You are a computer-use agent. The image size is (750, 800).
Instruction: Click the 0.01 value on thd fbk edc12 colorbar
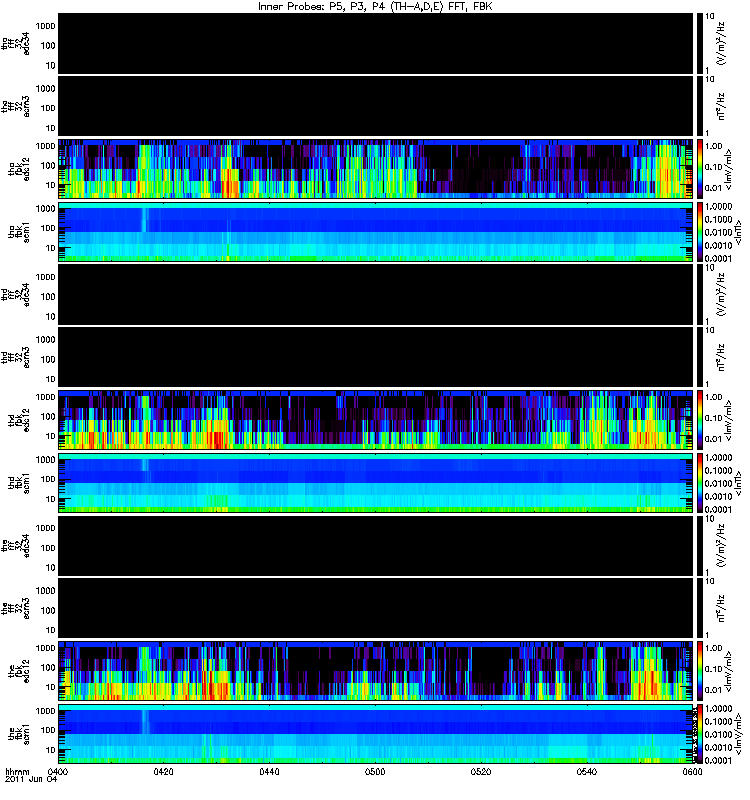714,439
